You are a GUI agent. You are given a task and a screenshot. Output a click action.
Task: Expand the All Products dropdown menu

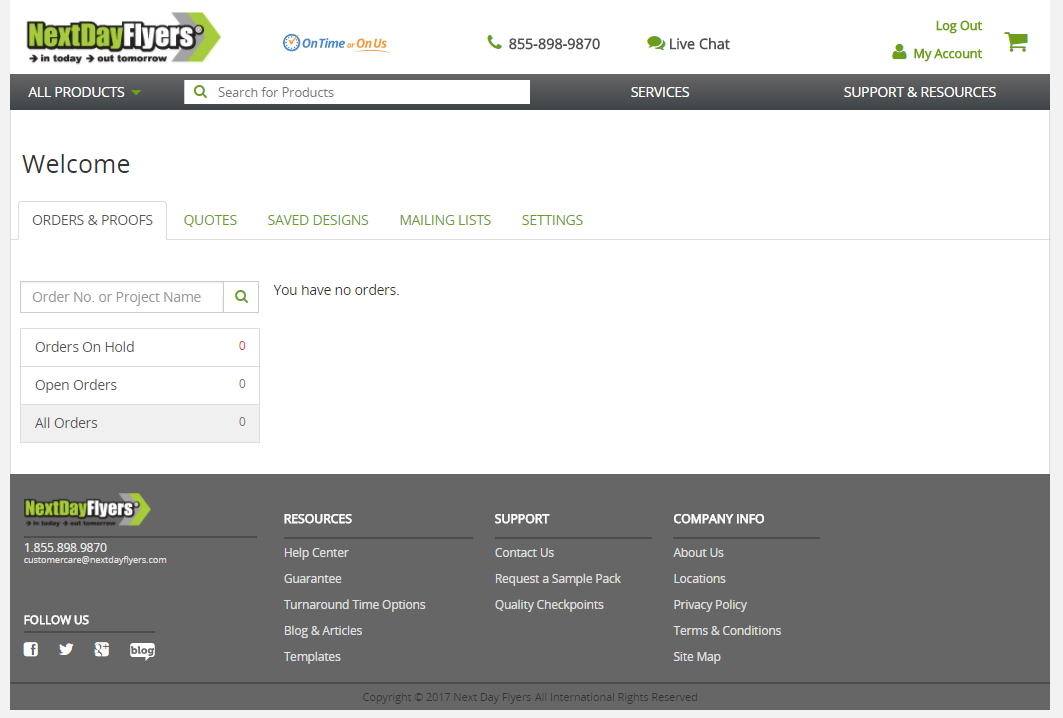pyautogui.click(x=84, y=92)
